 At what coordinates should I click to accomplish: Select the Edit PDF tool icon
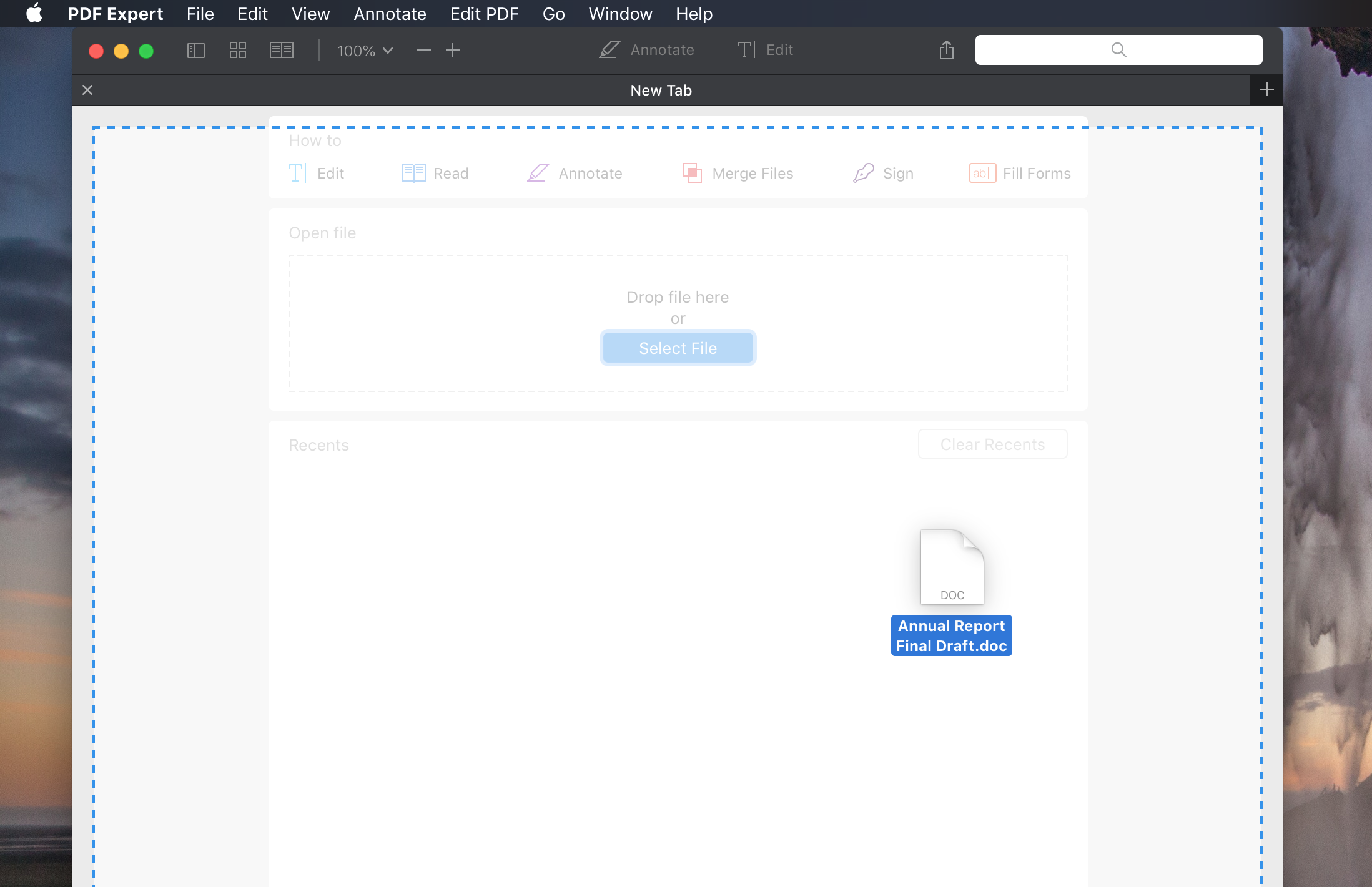[746, 49]
